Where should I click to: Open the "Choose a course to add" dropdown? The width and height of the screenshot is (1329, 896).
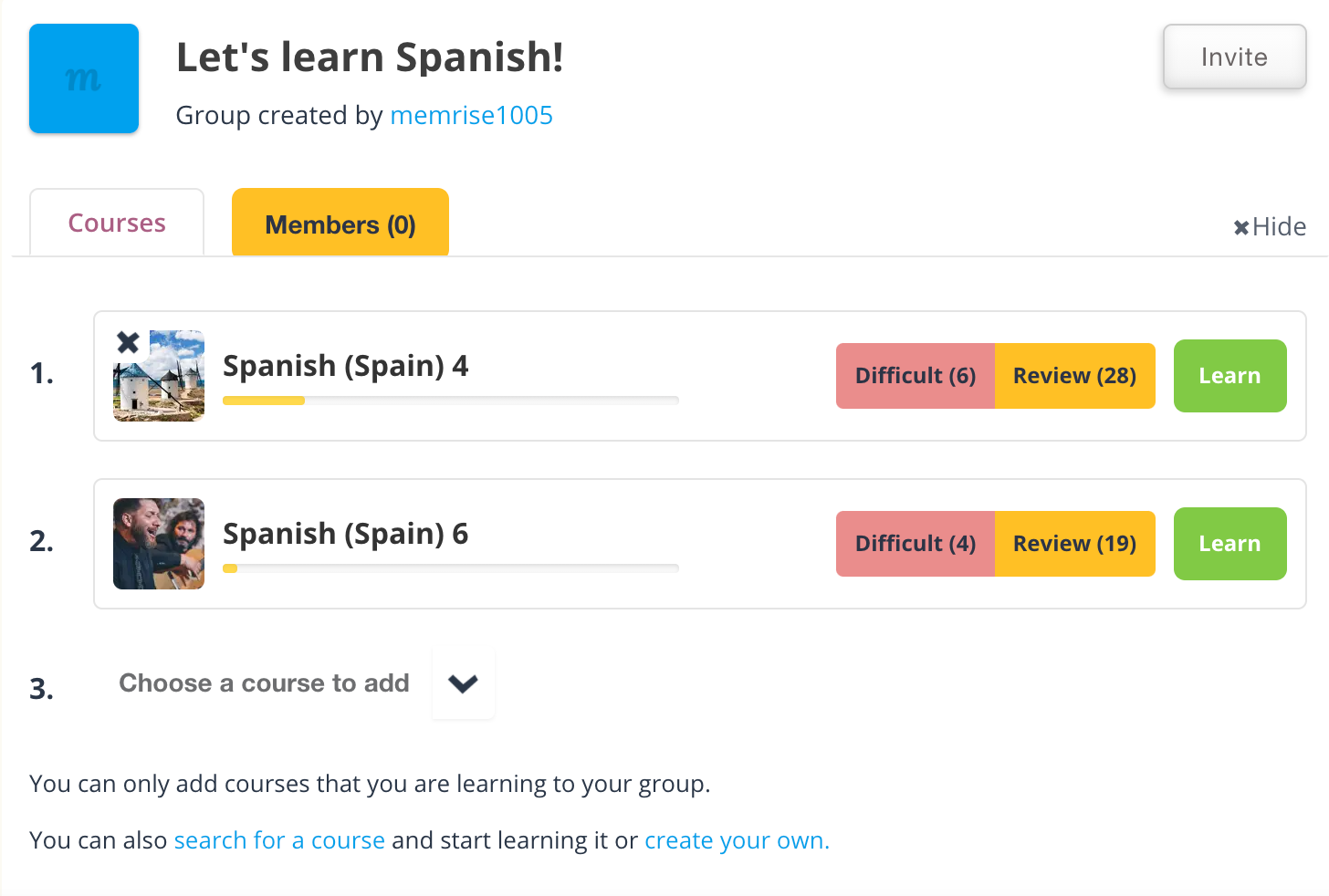(264, 683)
